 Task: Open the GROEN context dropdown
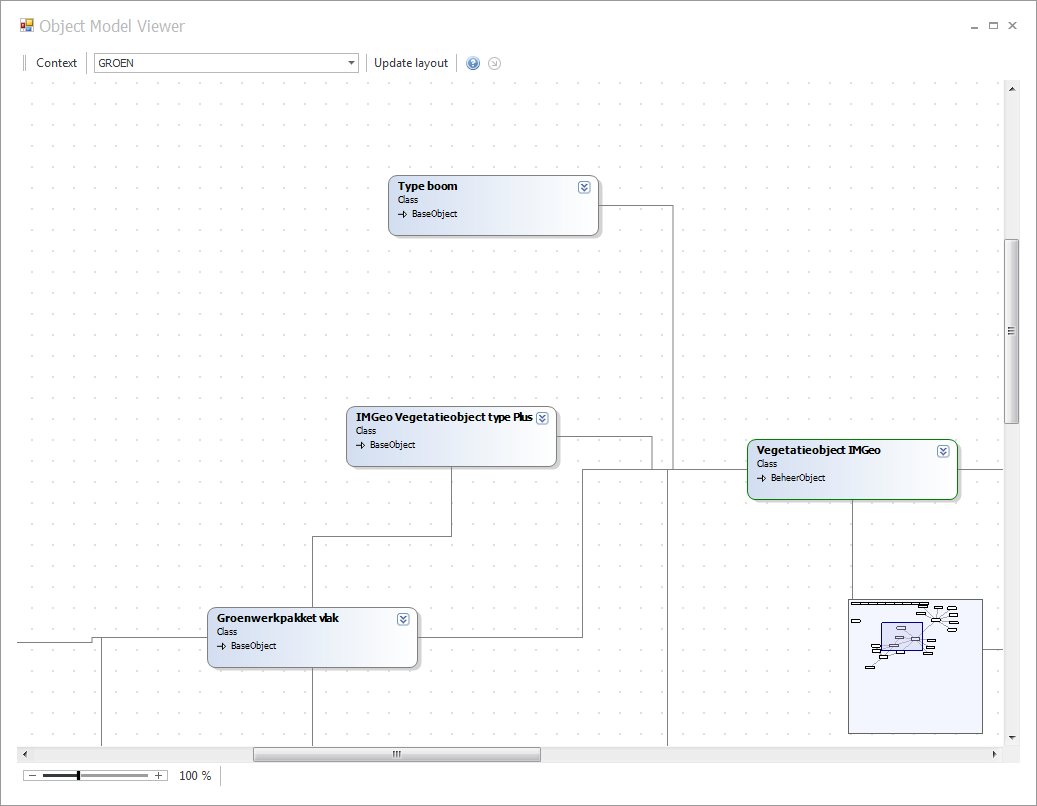[351, 63]
